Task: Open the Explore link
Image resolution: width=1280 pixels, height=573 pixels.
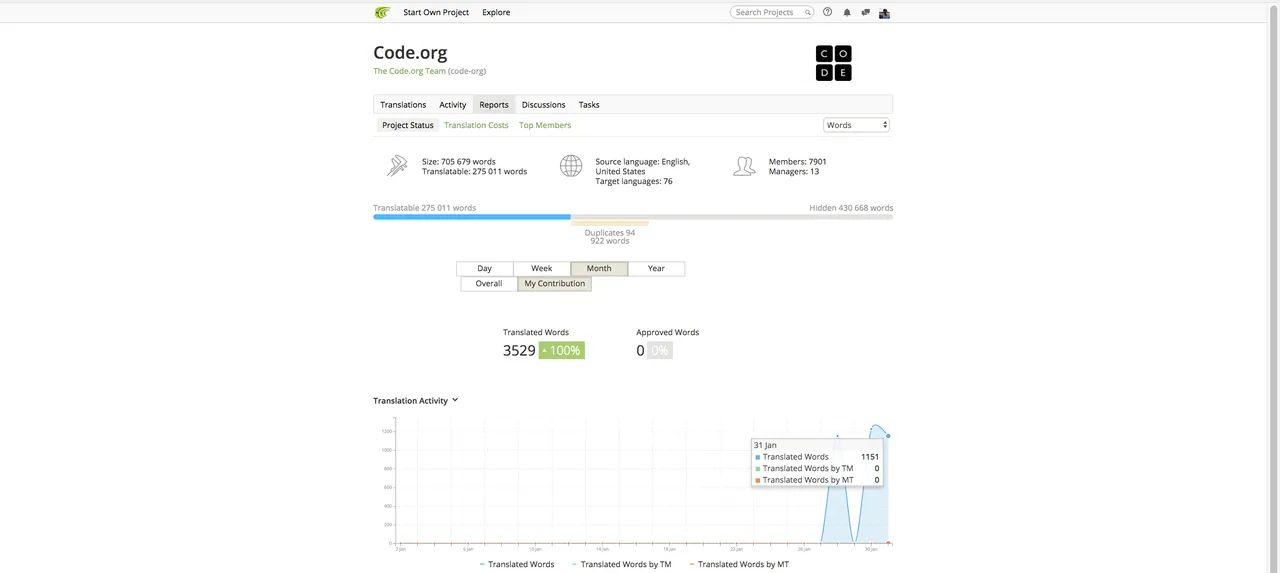Action: [496, 13]
